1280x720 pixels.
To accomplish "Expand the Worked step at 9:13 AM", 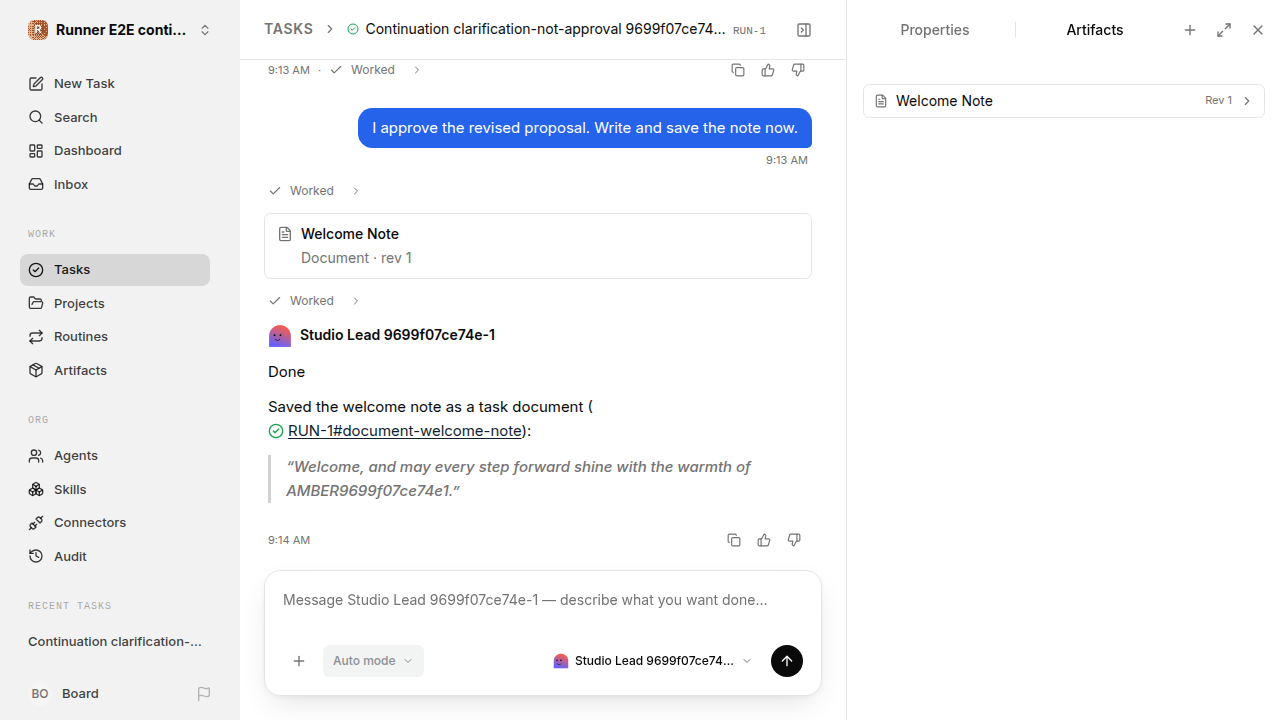I will pyautogui.click(x=375, y=70).
